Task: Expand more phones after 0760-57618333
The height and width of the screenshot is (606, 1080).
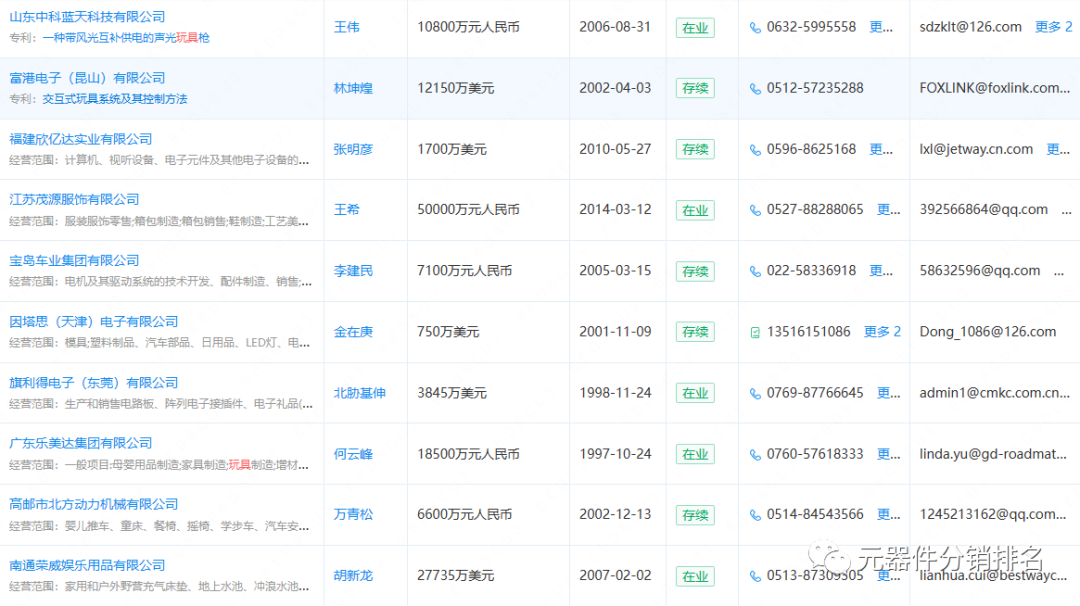Action: pyautogui.click(x=889, y=454)
